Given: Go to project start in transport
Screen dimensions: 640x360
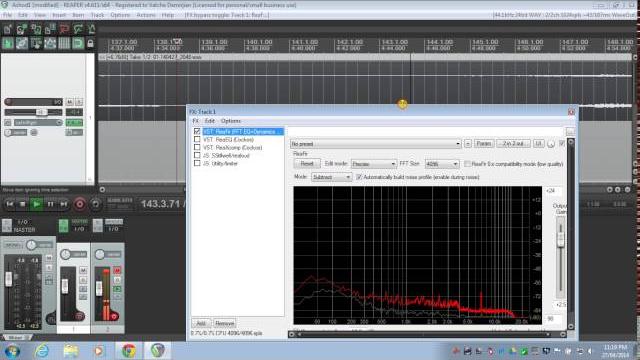Looking at the screenshot, I should click(10, 204).
